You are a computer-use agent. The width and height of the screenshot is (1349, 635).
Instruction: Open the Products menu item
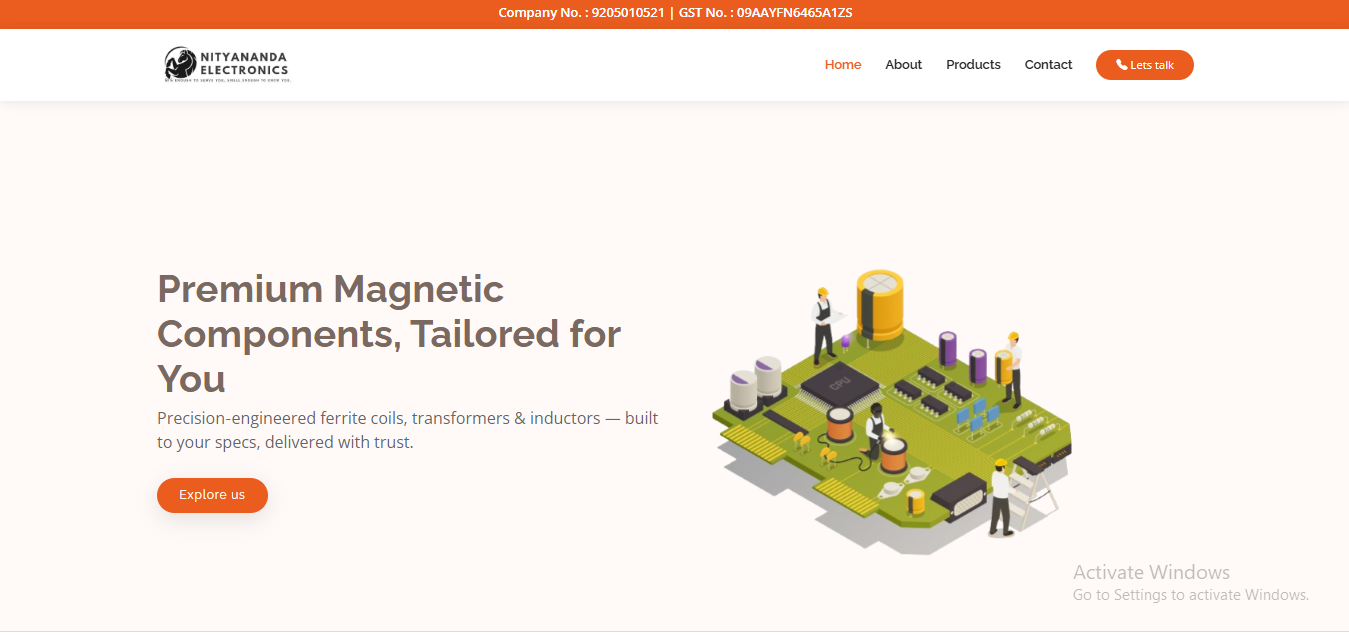973,65
